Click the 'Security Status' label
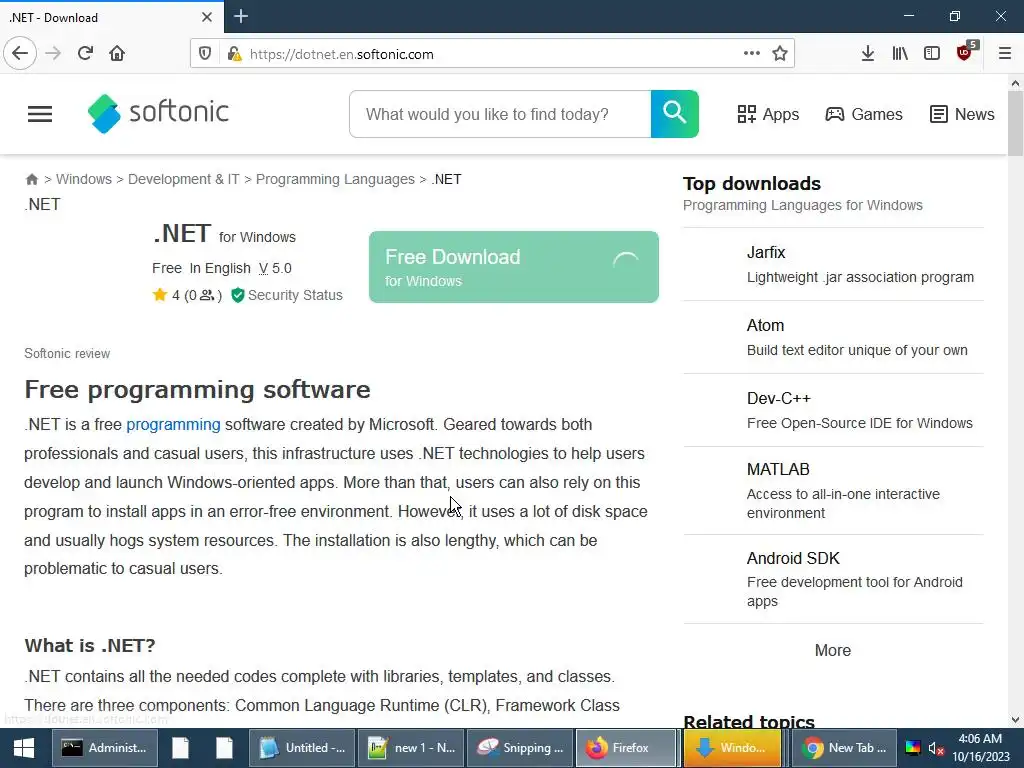Viewport: 1024px width, 768px height. pos(295,295)
